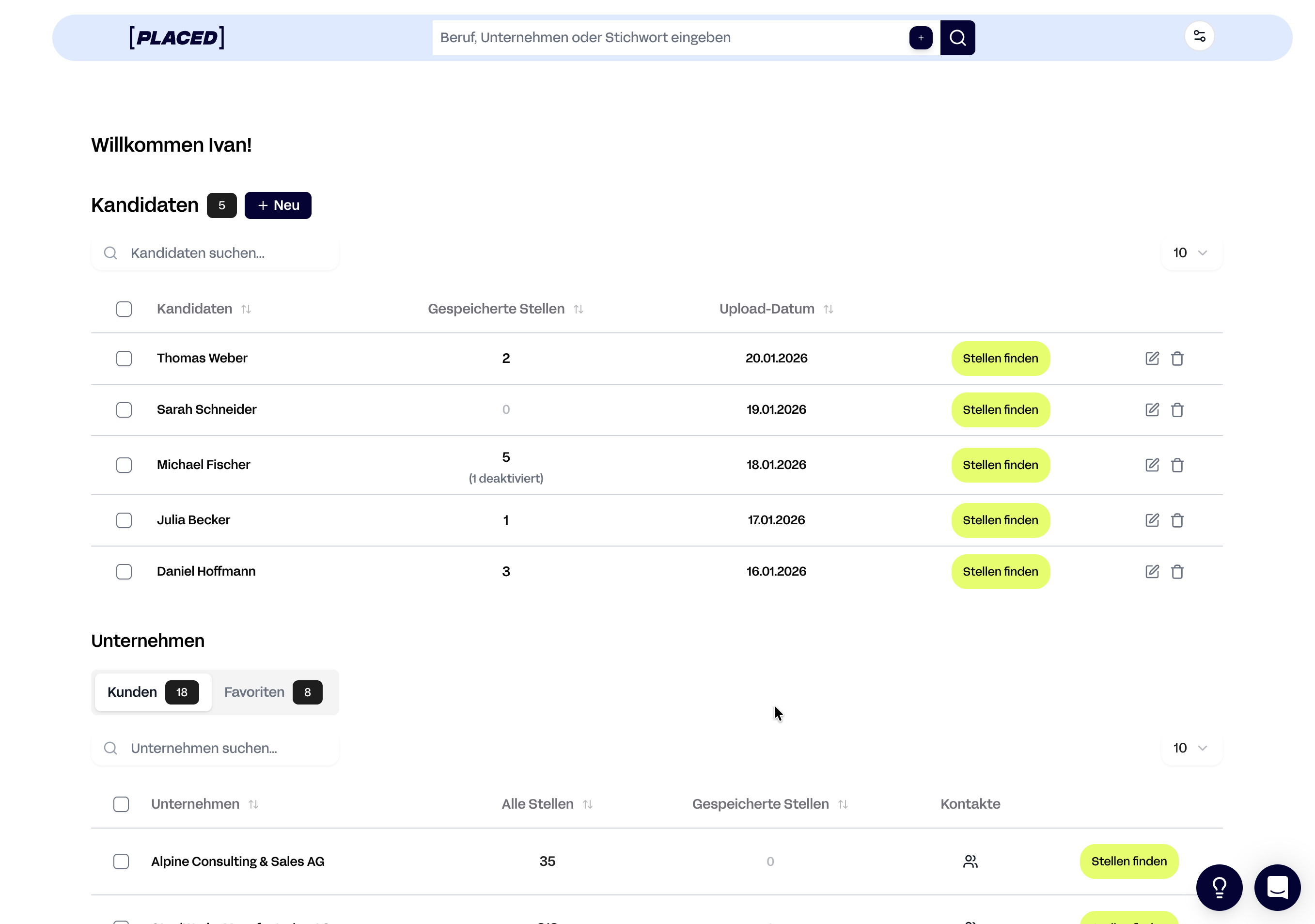Expand the companies per-page selector showing 10

[1190, 748]
